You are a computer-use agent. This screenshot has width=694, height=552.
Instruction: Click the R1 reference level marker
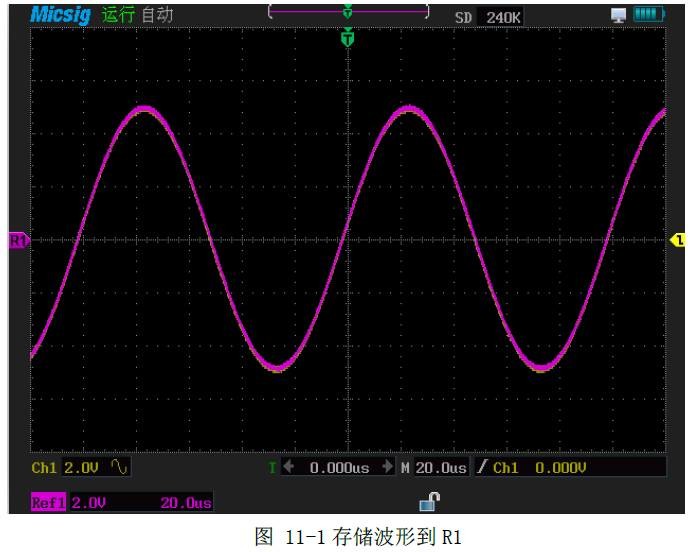19,240
